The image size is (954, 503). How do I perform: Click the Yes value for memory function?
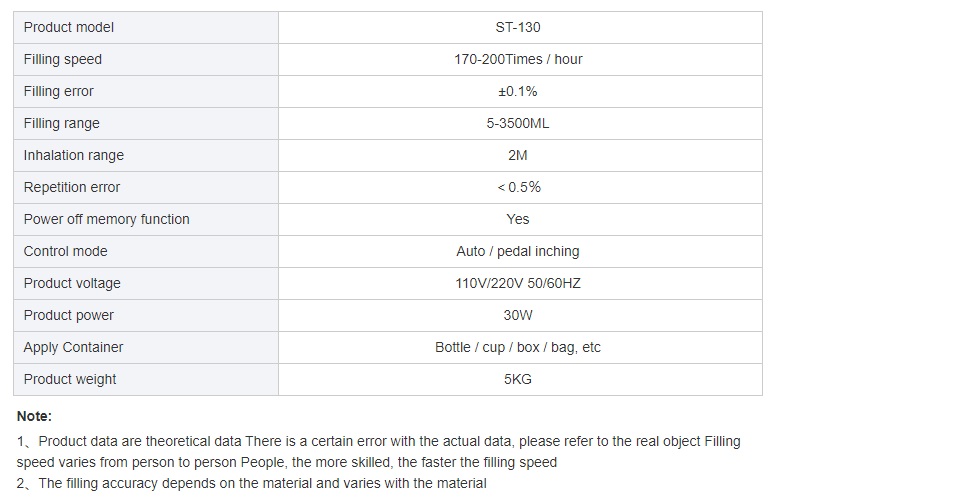(x=518, y=219)
